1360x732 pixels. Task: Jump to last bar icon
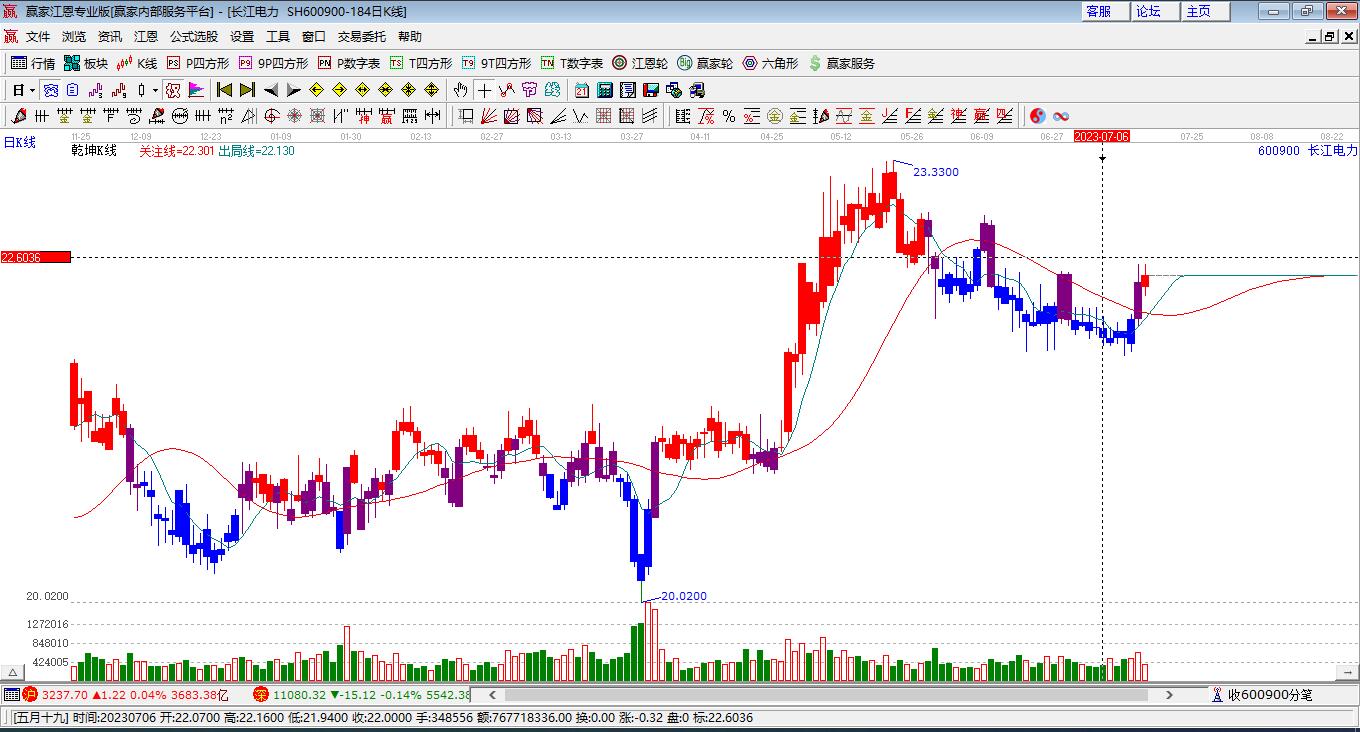(x=247, y=90)
